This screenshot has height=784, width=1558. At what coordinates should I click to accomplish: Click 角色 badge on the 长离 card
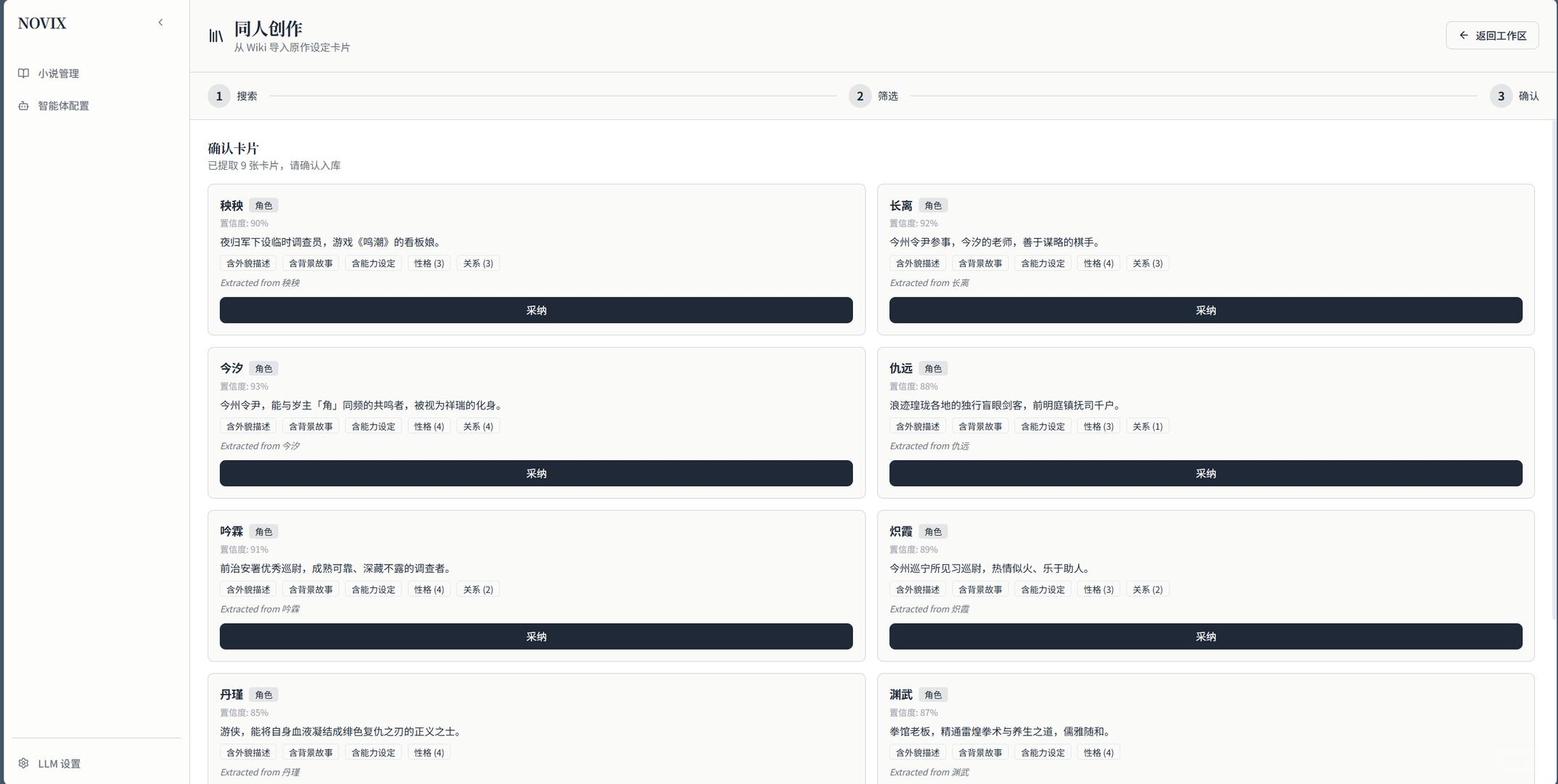933,205
